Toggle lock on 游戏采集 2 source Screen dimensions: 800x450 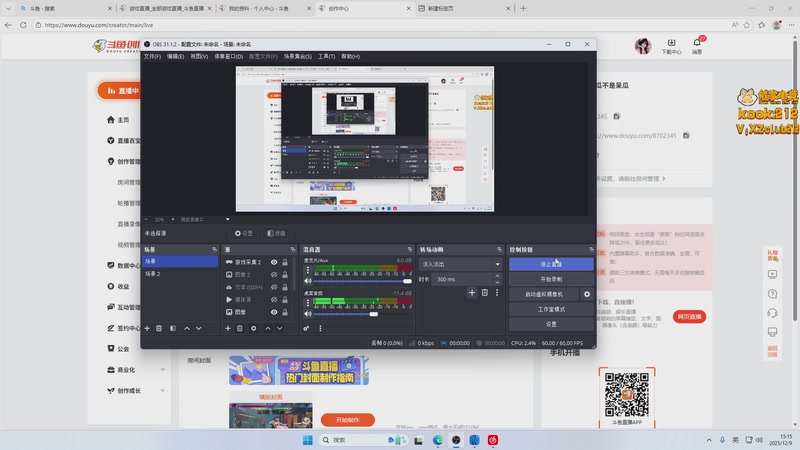(x=285, y=262)
